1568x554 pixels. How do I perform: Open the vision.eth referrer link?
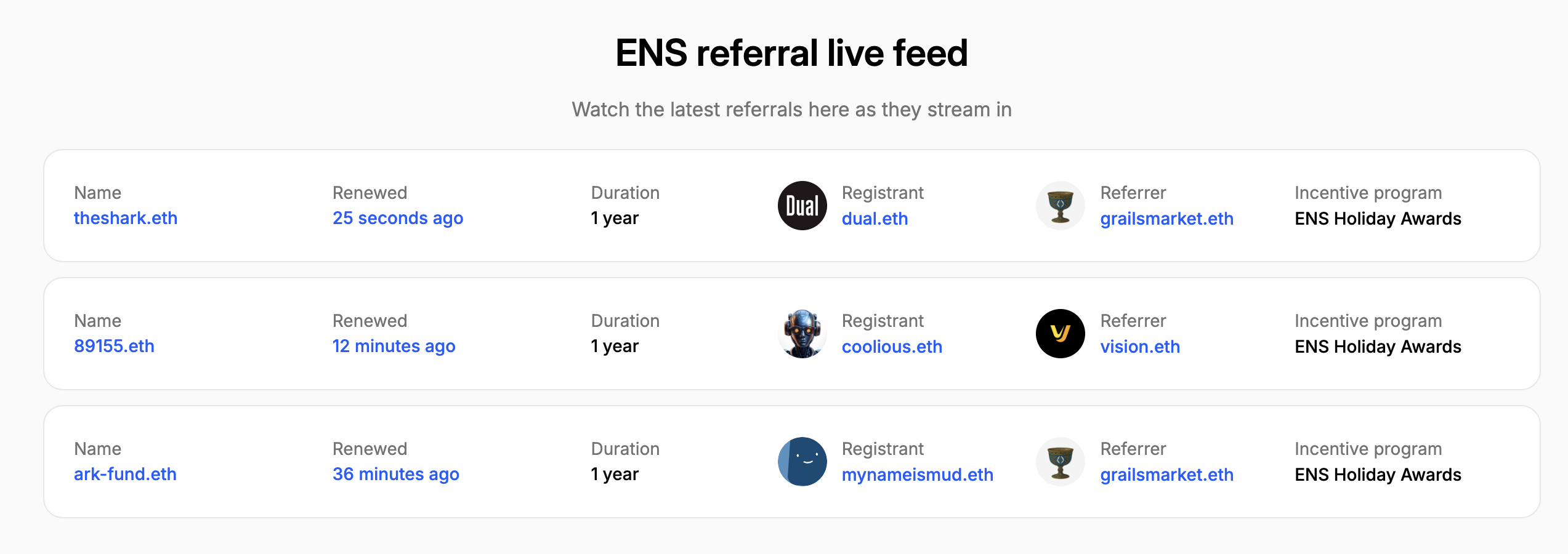click(1140, 347)
